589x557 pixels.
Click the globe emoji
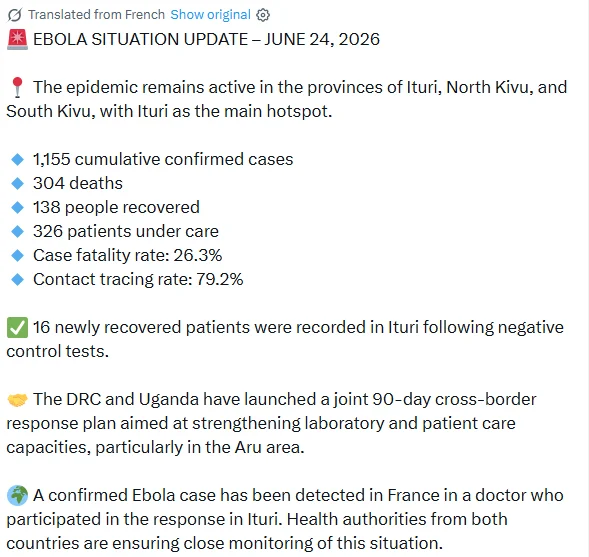pyautogui.click(x=17, y=495)
